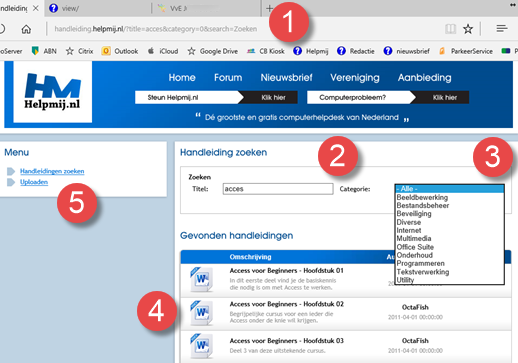Image resolution: width=518 pixels, height=363 pixels.
Task: Open the Nieuwsbrief navigation item
Action: coord(286,78)
